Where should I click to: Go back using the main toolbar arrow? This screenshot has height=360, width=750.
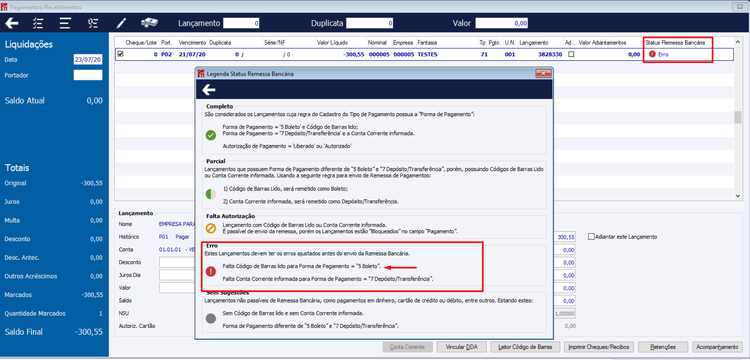pos(12,23)
